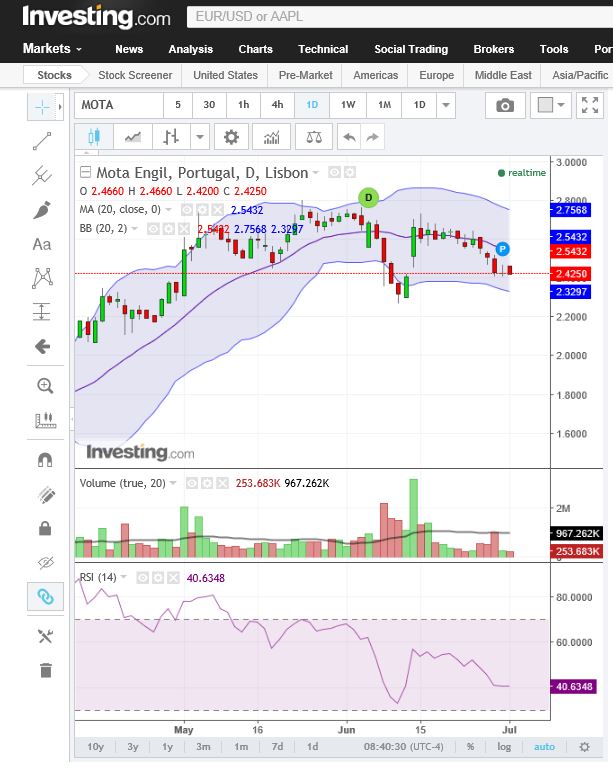Open Volume indicator dropdown arrow
613x768 pixels.
[x=173, y=483]
